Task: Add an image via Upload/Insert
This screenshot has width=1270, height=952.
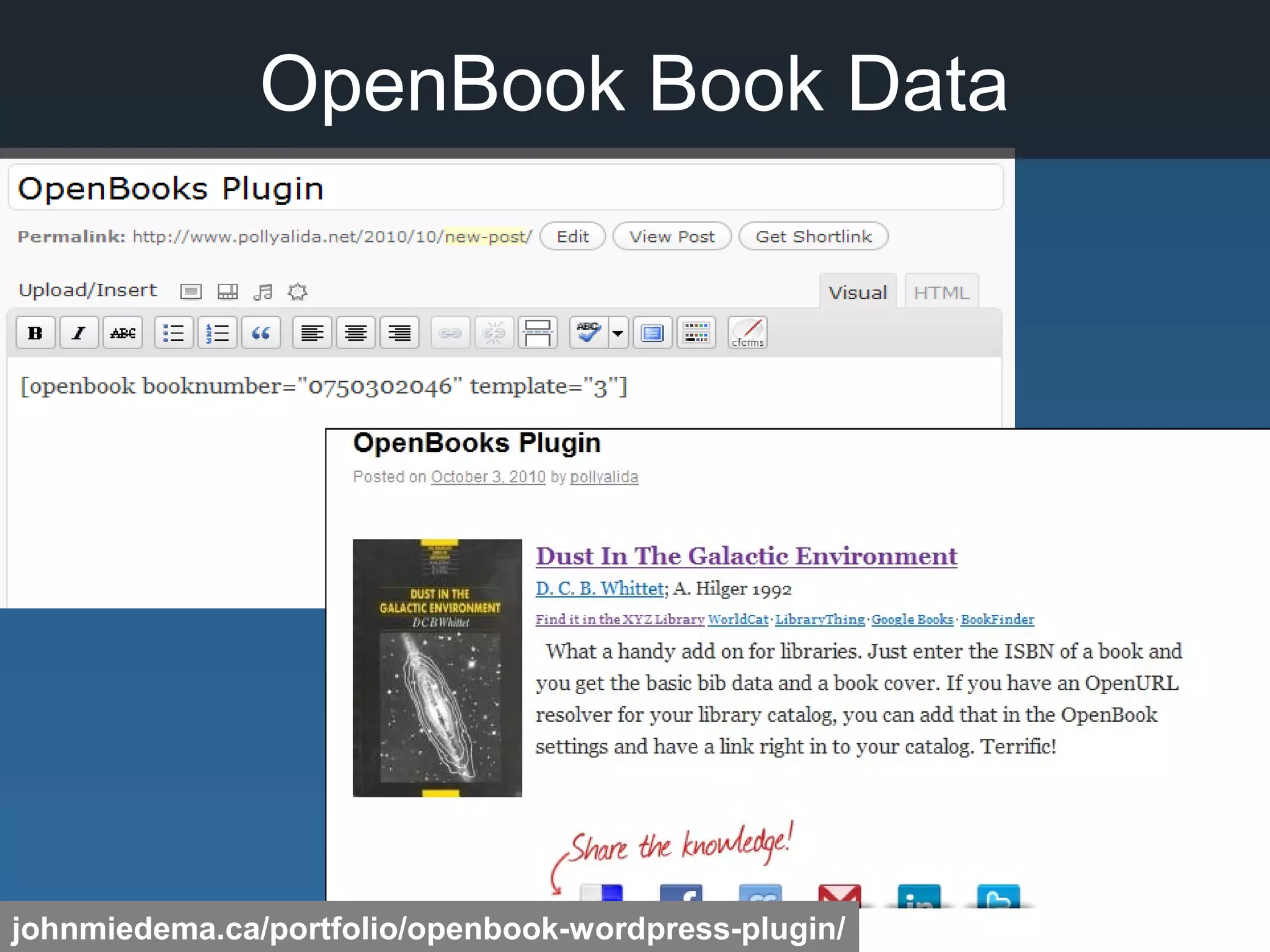Action: pos(191,291)
